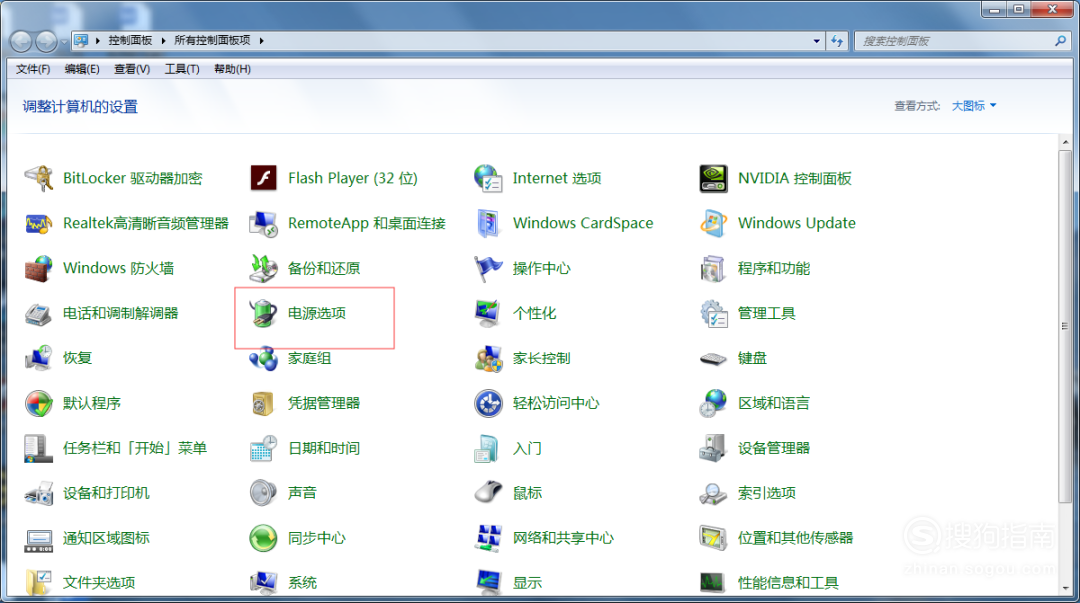
Task: Click the 声音 speaker icon
Action: [263, 493]
